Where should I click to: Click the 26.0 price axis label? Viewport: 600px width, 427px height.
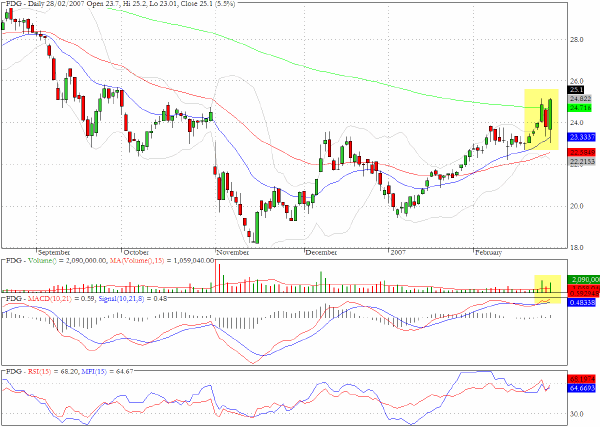[x=576, y=81]
